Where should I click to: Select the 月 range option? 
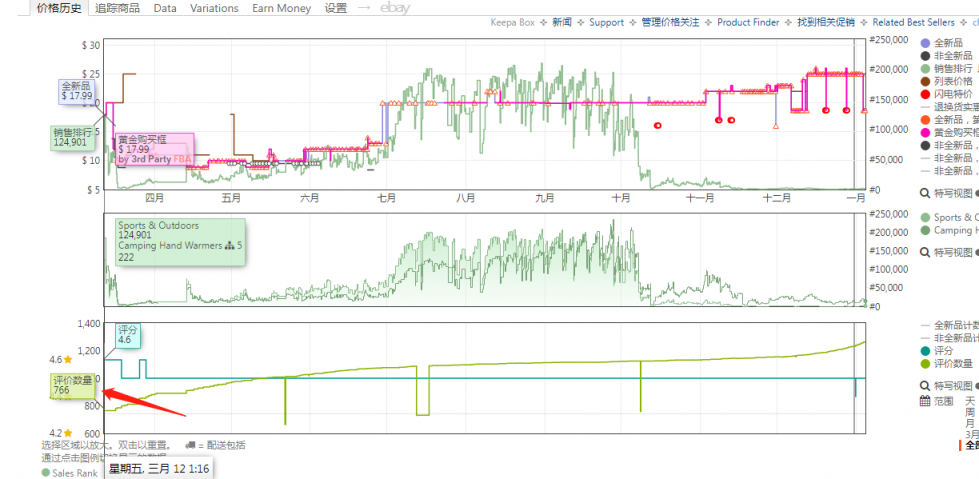click(x=970, y=423)
